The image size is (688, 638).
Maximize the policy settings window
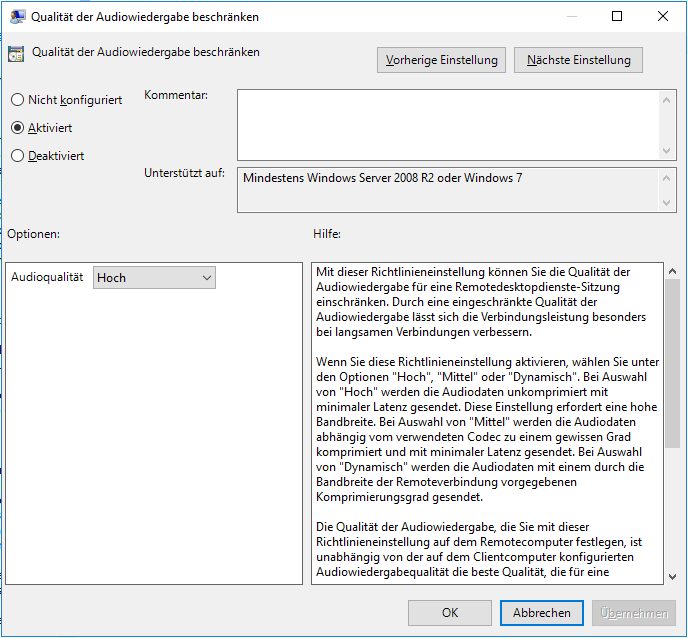coord(617,16)
